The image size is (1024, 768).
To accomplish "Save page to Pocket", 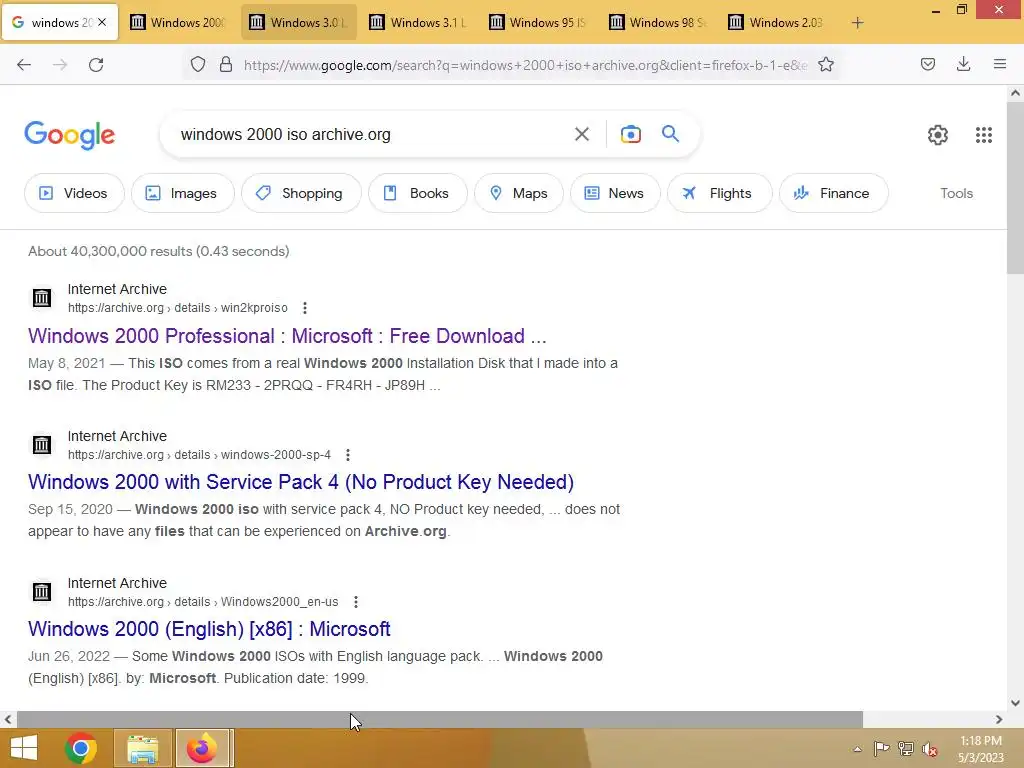I will (927, 64).
